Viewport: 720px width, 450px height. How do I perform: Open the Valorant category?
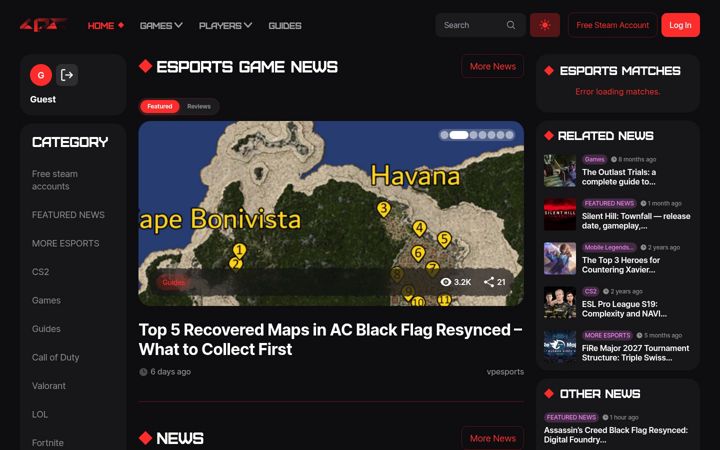[49, 386]
